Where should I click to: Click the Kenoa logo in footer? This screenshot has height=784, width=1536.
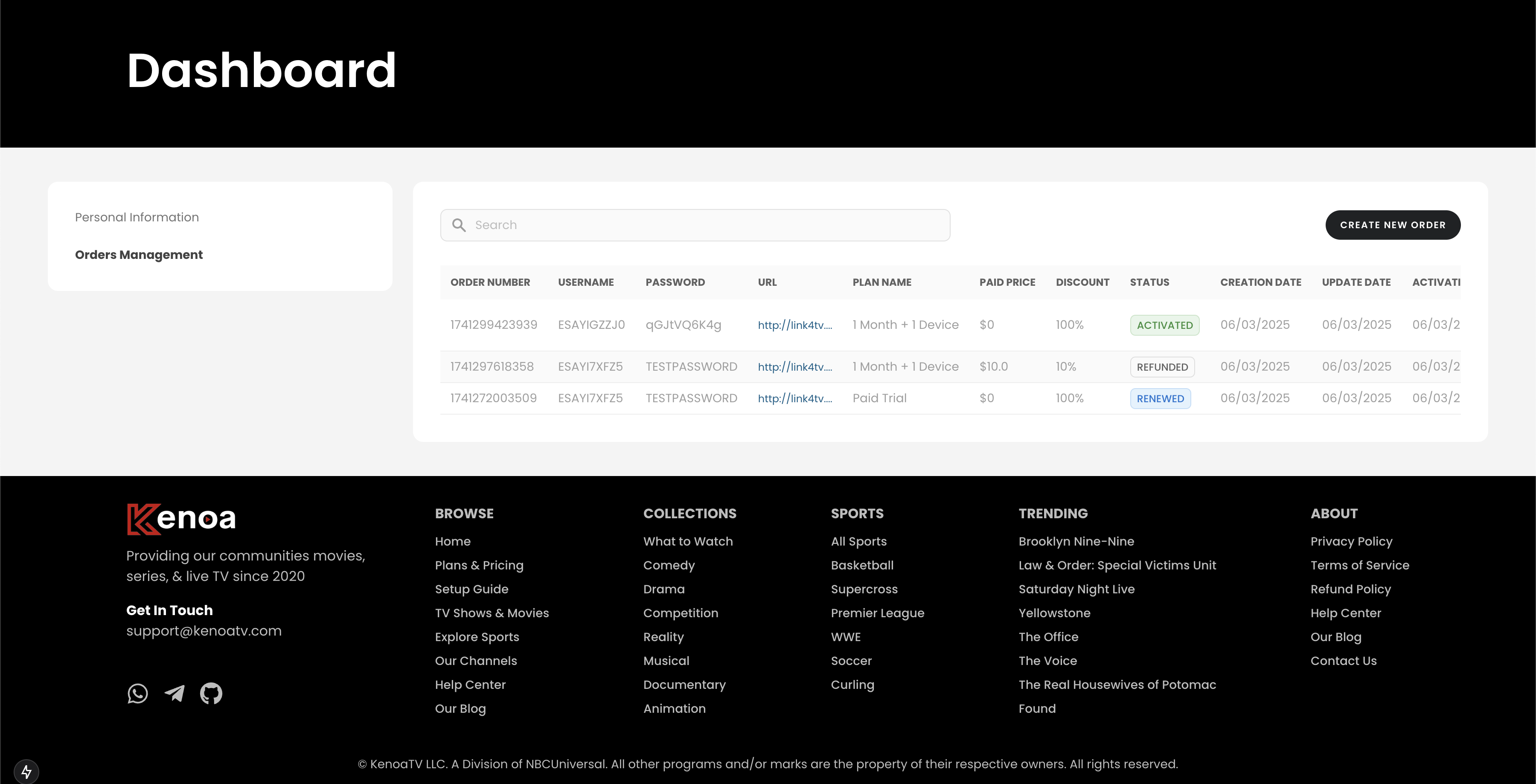tap(181, 519)
